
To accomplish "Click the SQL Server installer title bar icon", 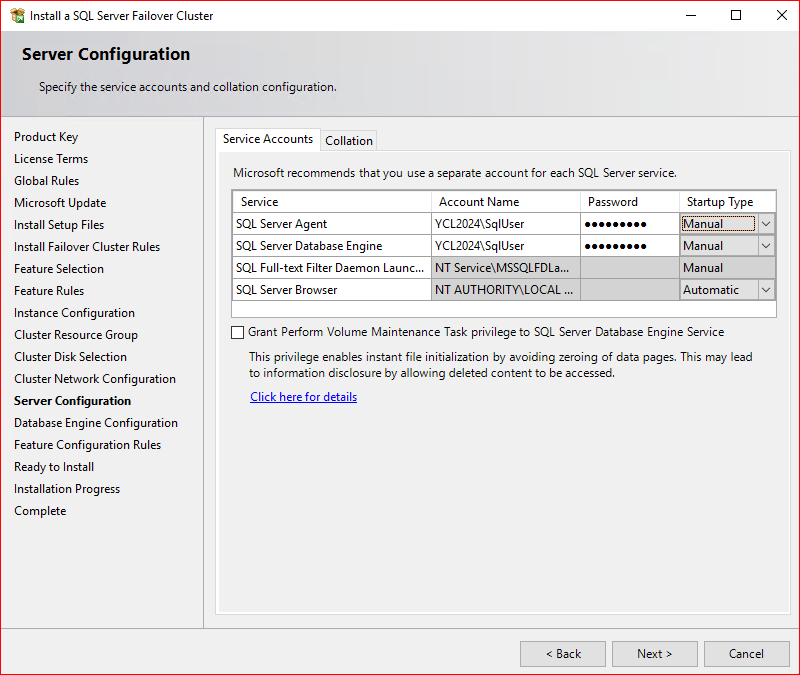I will (x=17, y=16).
